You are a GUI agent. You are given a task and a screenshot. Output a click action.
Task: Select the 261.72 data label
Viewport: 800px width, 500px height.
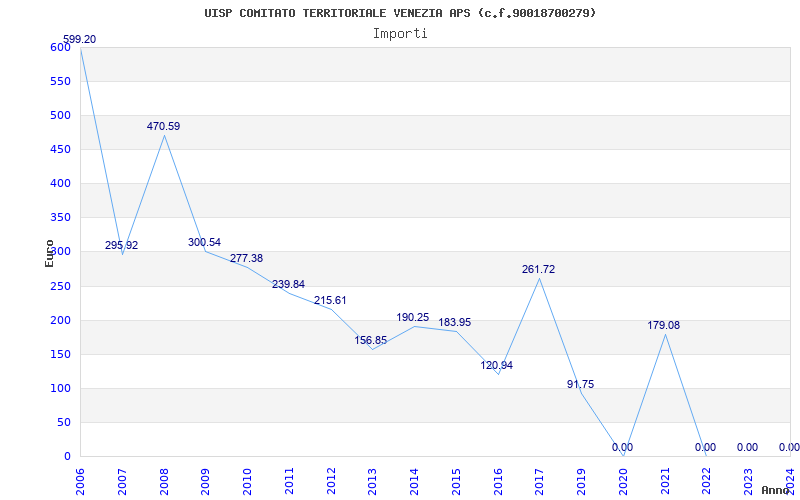click(x=538, y=269)
